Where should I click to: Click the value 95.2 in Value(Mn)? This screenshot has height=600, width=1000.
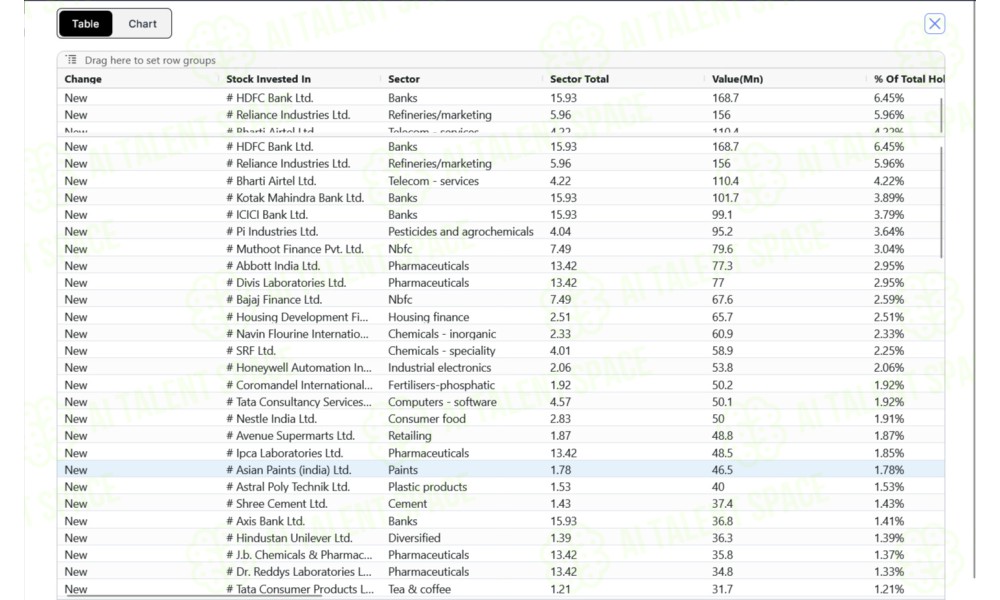pos(722,231)
